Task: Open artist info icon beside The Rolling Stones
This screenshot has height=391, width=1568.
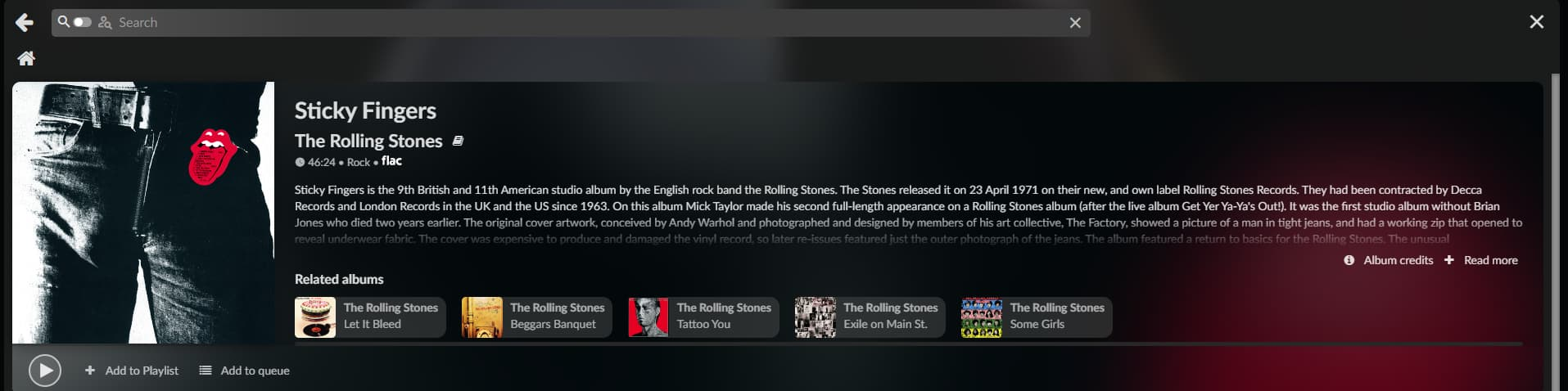Action: pos(458,141)
